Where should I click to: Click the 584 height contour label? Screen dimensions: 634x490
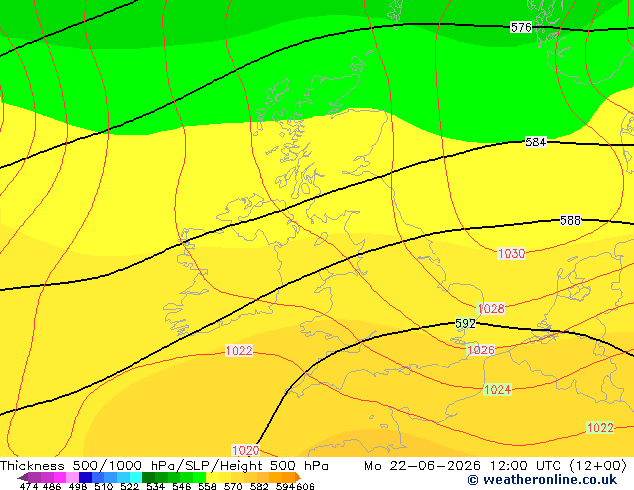(536, 142)
